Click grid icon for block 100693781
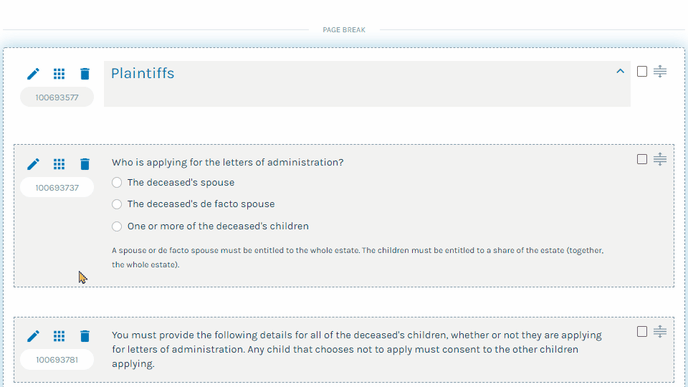This screenshot has height=387, width=688. point(59,336)
